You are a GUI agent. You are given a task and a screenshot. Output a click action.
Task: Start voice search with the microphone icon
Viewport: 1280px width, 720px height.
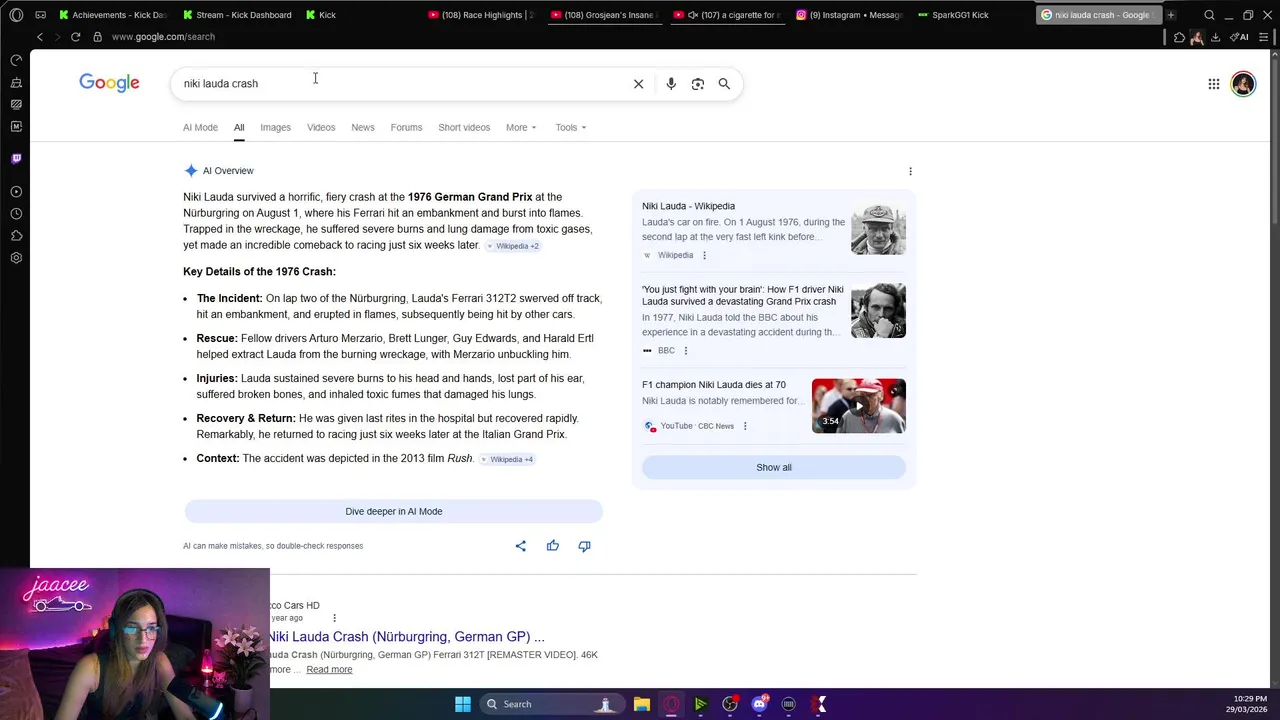coord(671,84)
